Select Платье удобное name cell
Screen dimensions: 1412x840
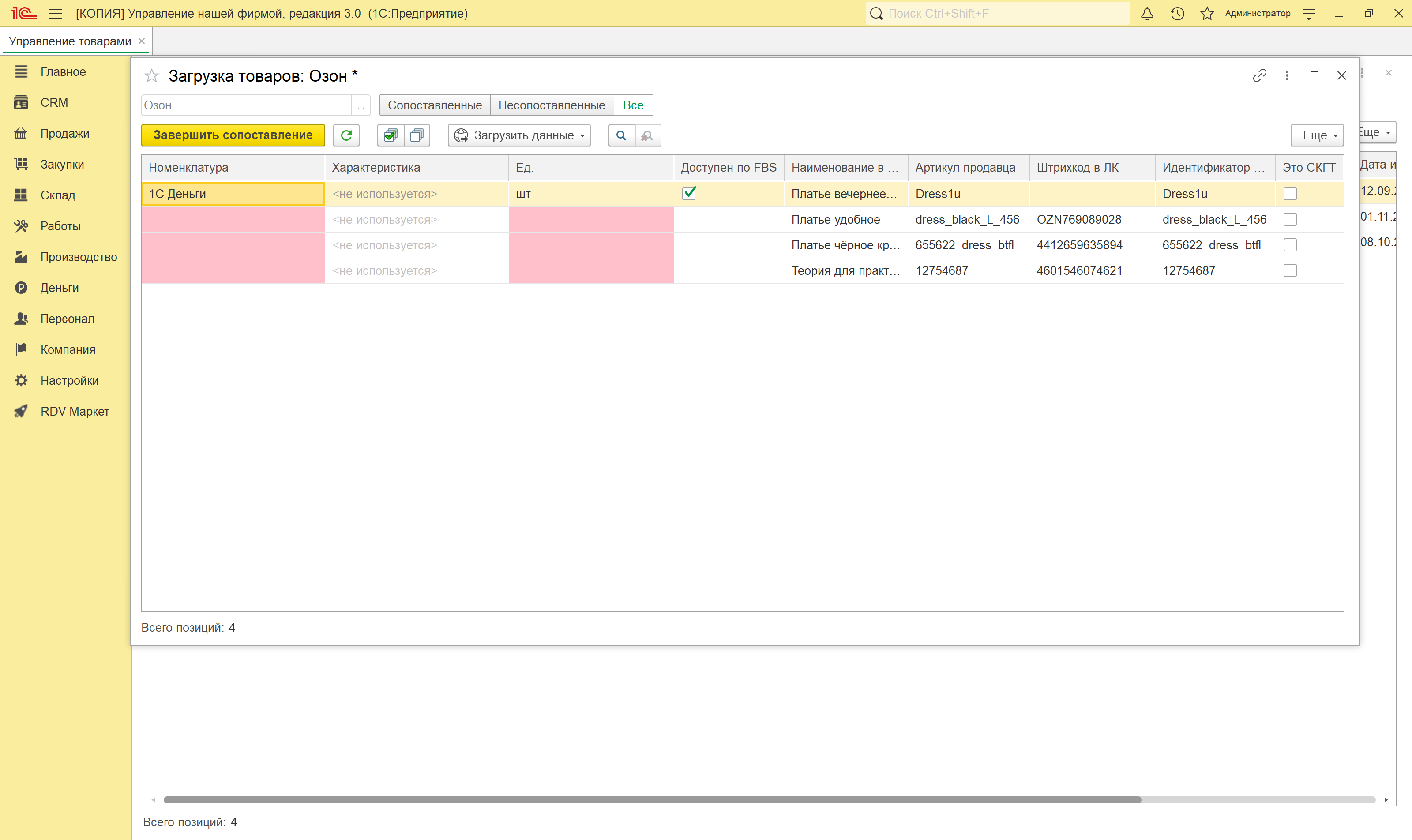(846, 220)
